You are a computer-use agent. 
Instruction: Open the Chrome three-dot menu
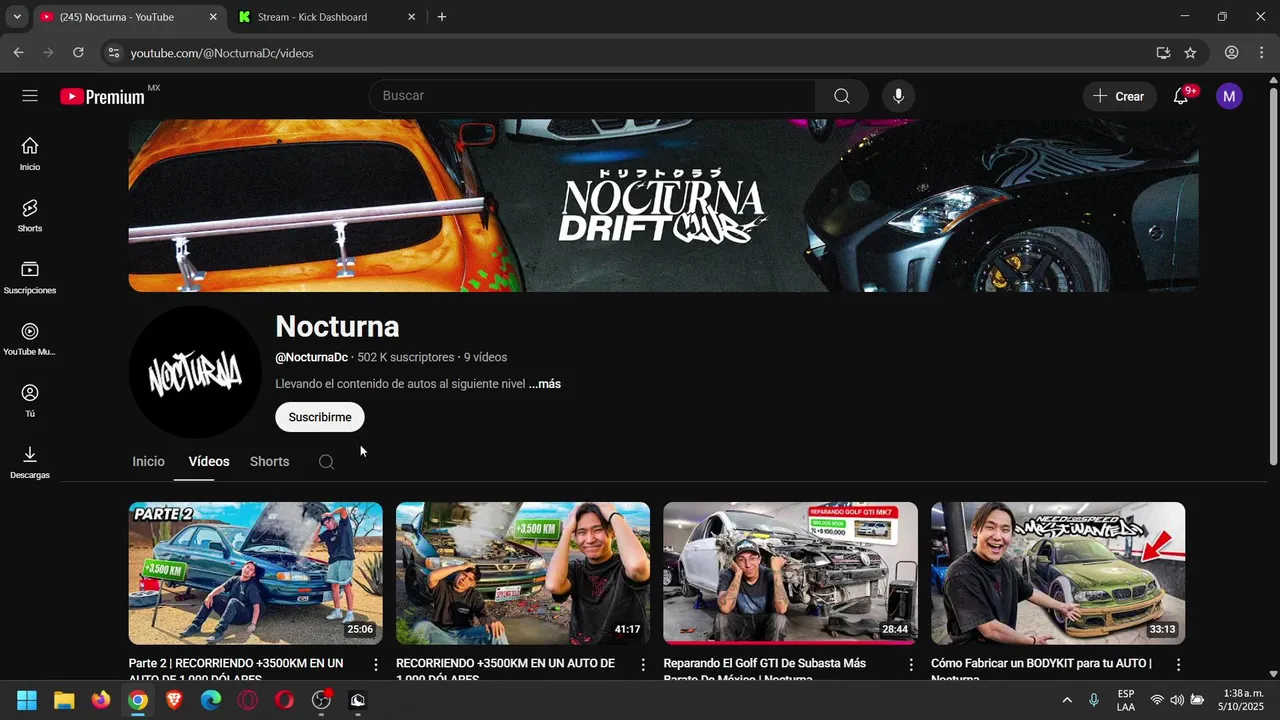(x=1262, y=52)
